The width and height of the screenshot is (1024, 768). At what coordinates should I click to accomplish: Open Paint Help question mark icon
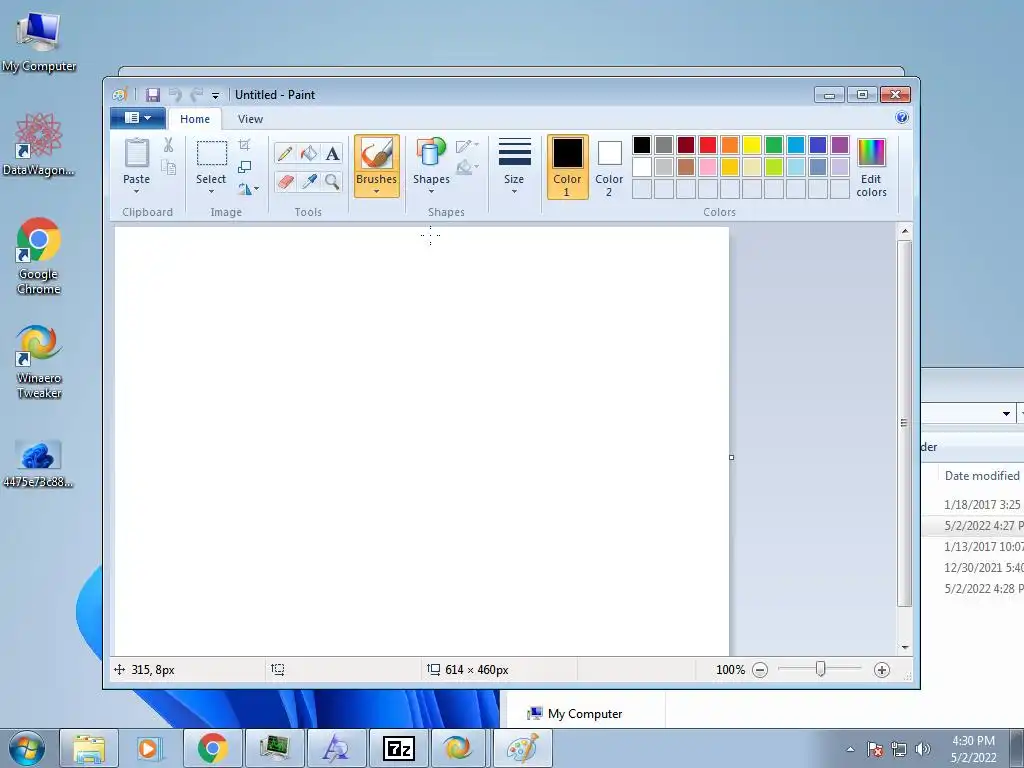(x=902, y=118)
